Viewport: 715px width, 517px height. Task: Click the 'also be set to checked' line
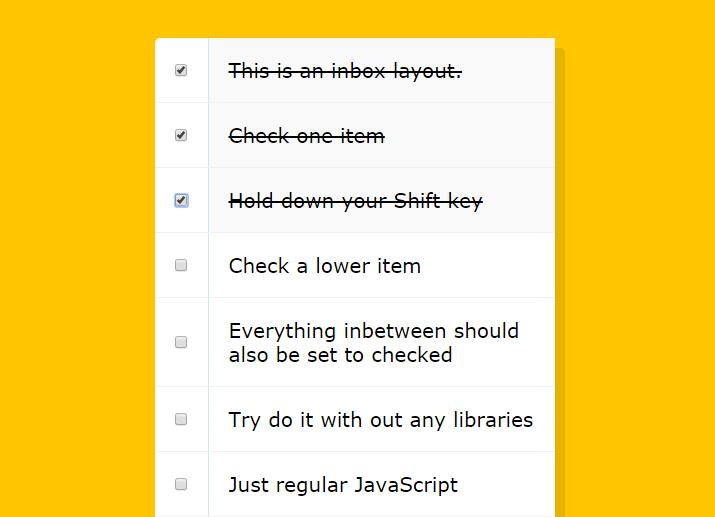340,355
